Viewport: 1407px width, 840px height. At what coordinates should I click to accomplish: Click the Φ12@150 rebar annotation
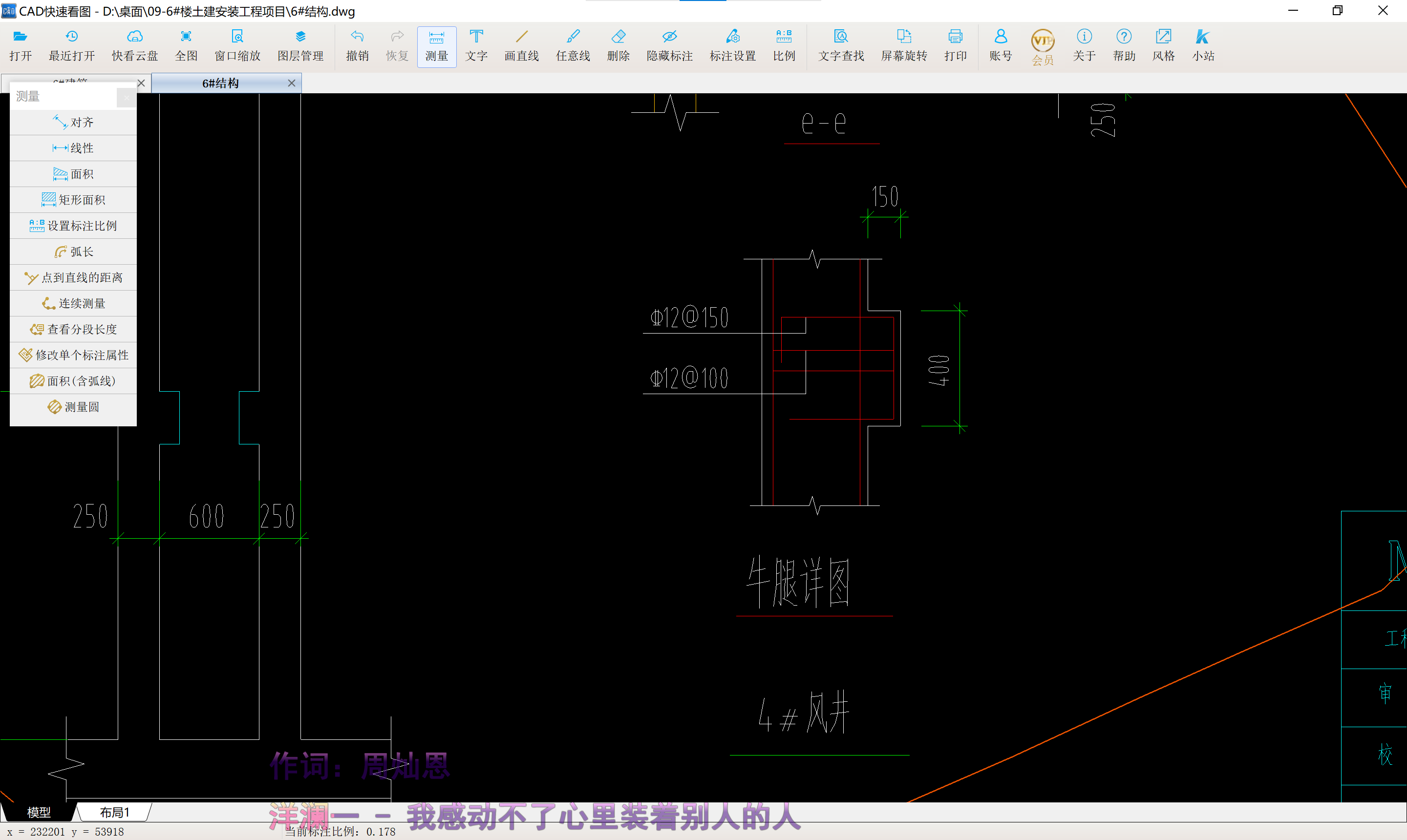click(x=689, y=317)
